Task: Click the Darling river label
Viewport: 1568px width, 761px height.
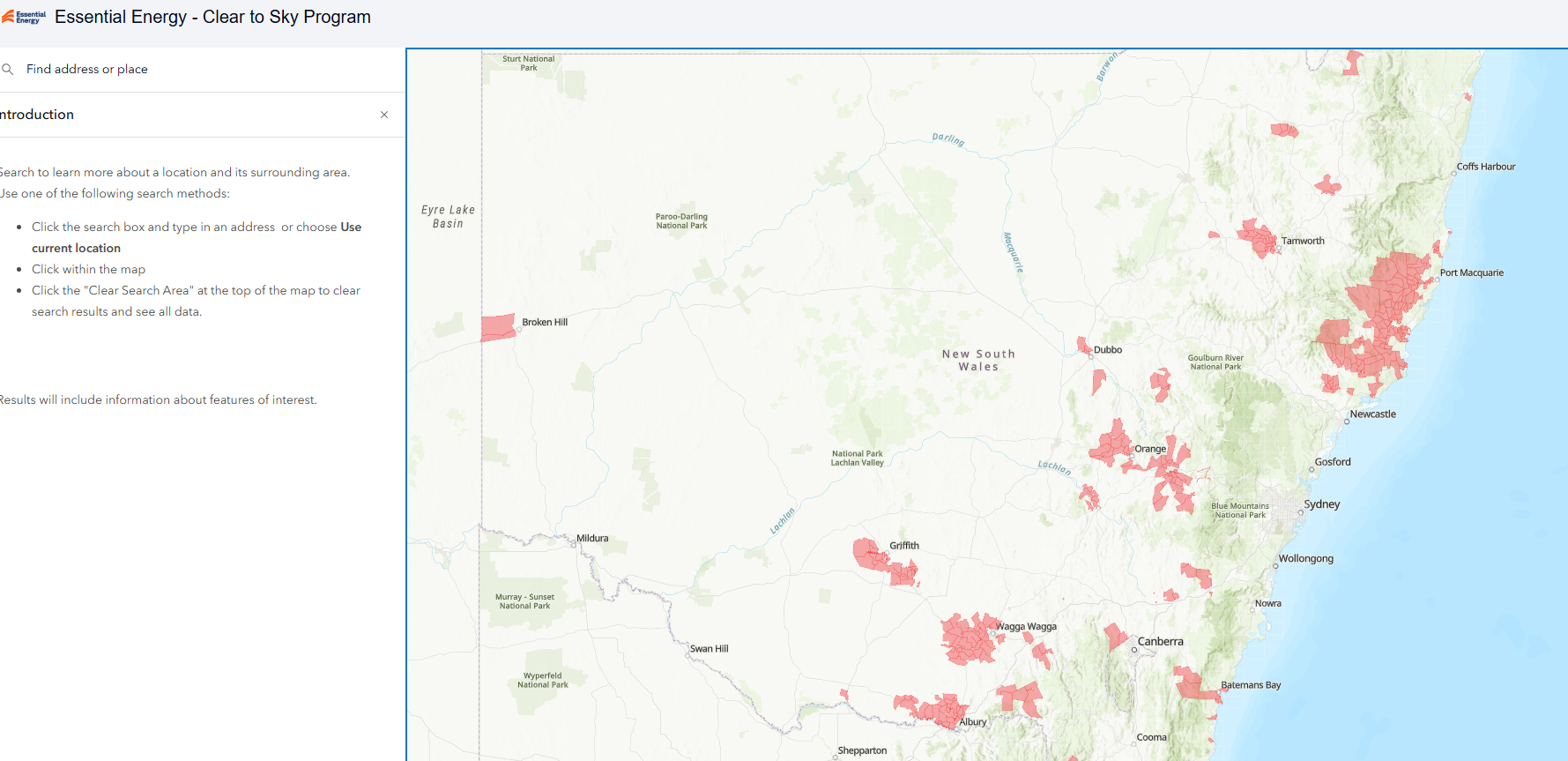Action: 948,139
